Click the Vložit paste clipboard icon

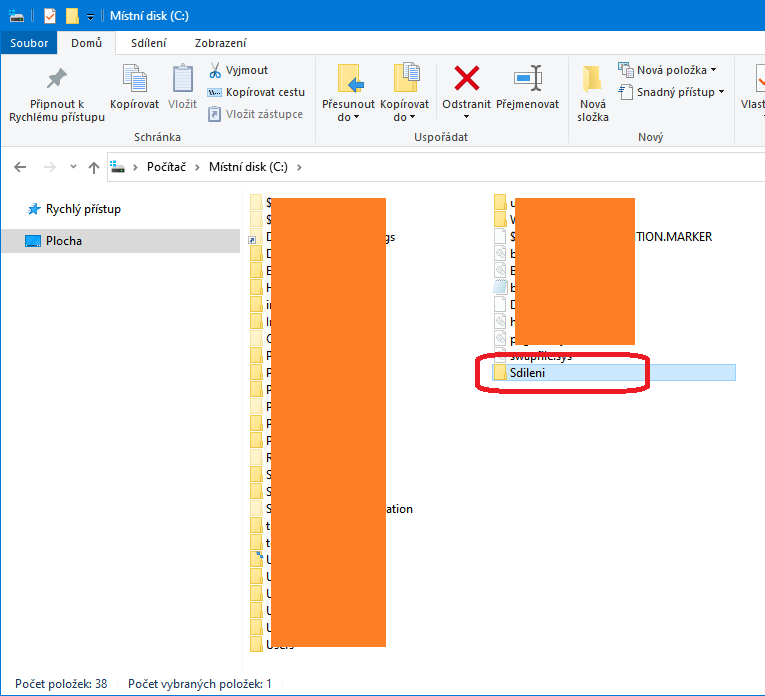pos(182,78)
